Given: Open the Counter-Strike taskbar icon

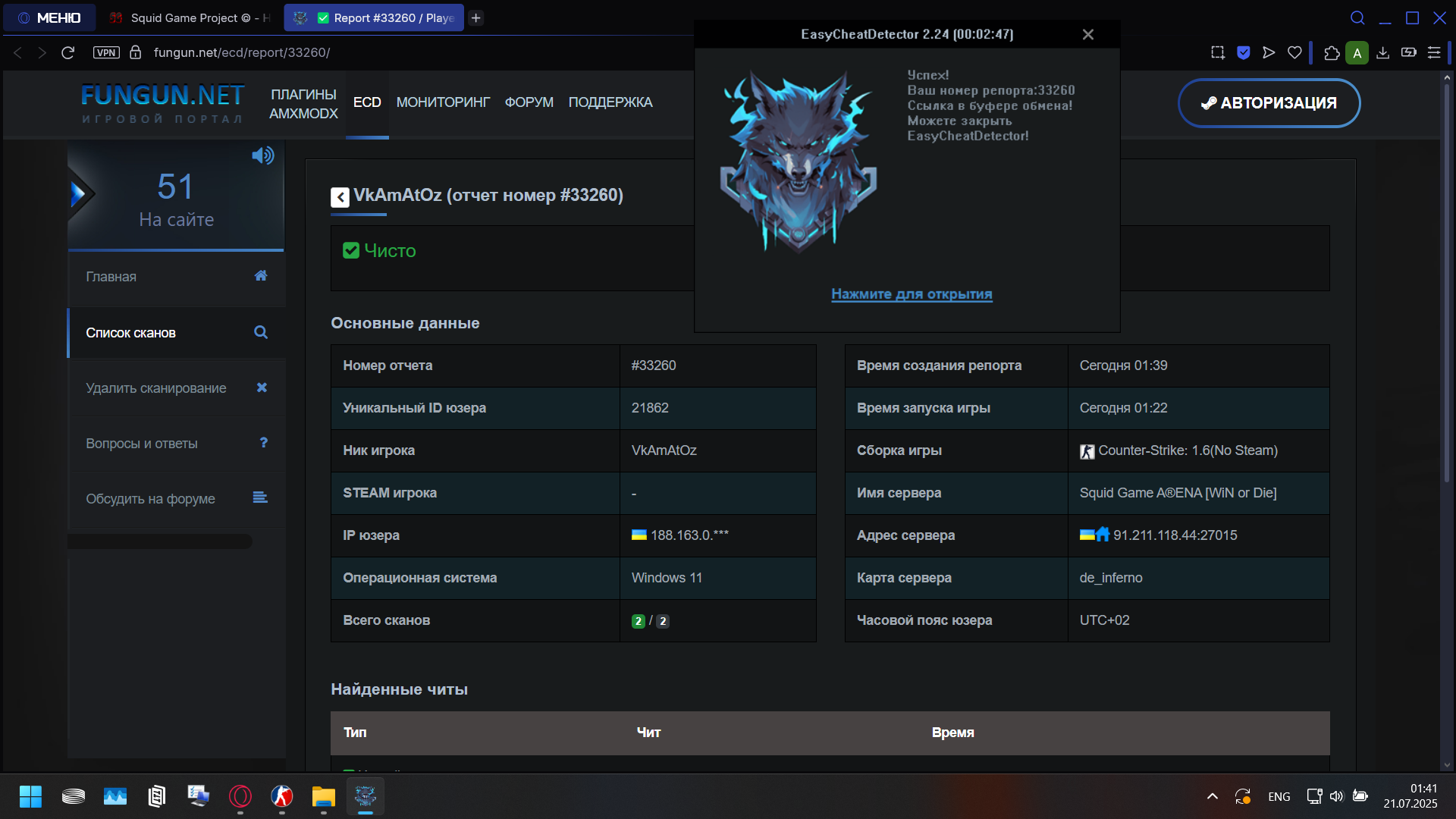Looking at the screenshot, I should [282, 796].
